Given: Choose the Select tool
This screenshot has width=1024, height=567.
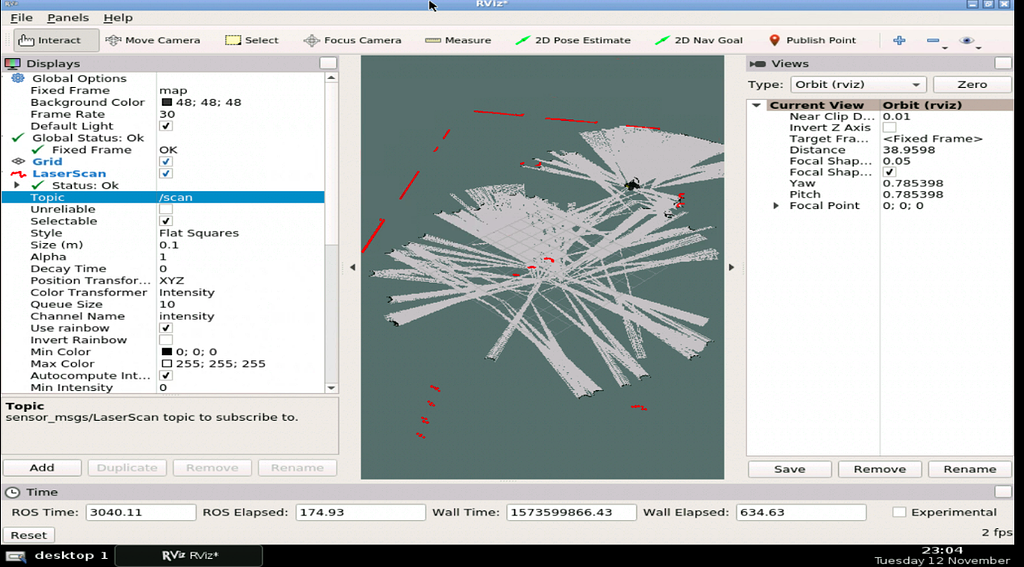Looking at the screenshot, I should click(252, 40).
